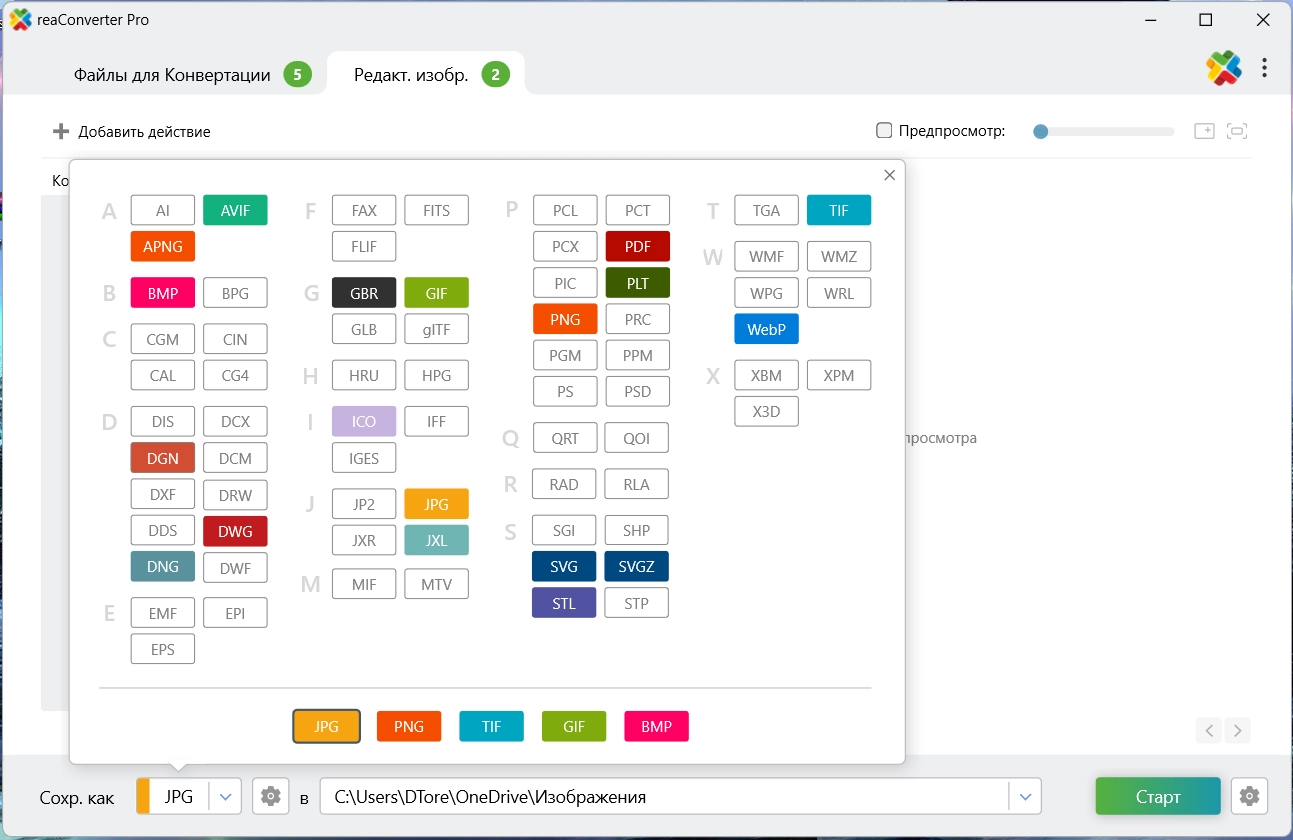Select the BPG format

235,293
